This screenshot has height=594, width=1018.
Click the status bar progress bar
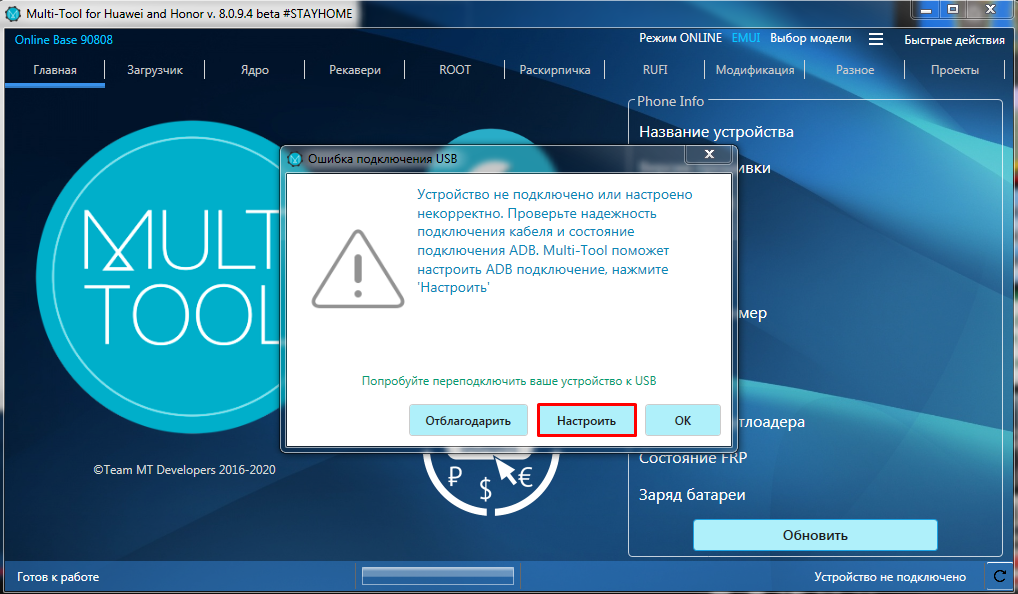pyautogui.click(x=438, y=576)
